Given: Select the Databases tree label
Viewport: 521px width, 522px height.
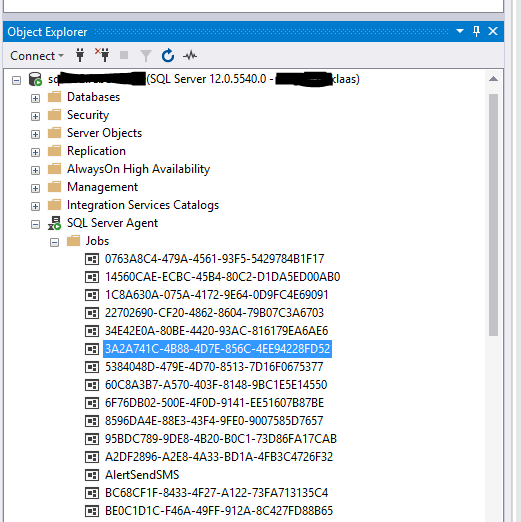Looking at the screenshot, I should tap(93, 97).
